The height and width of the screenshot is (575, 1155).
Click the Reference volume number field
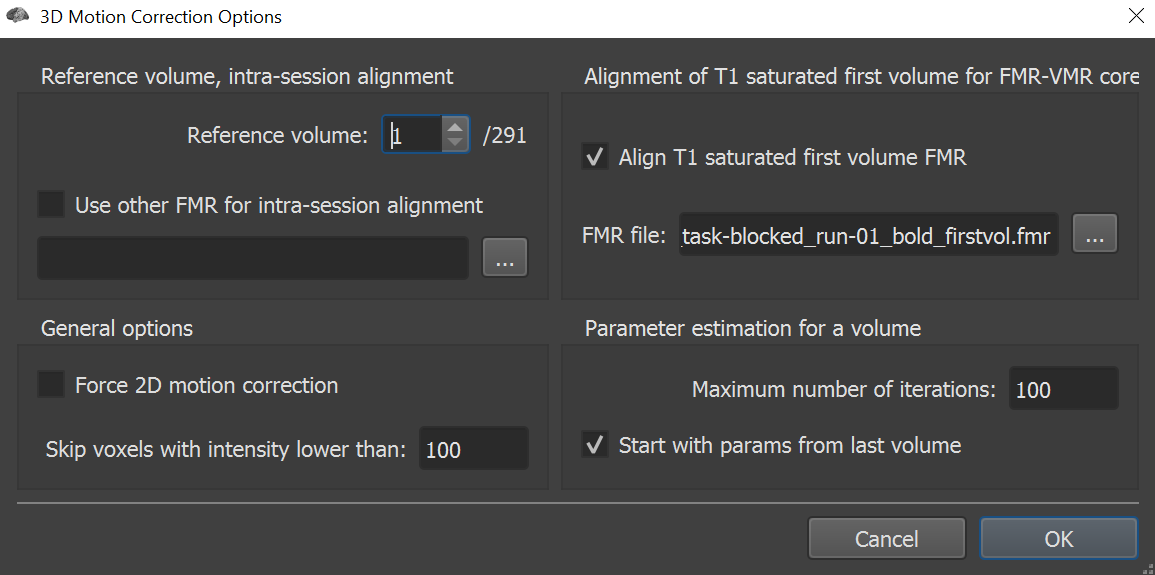pos(414,134)
